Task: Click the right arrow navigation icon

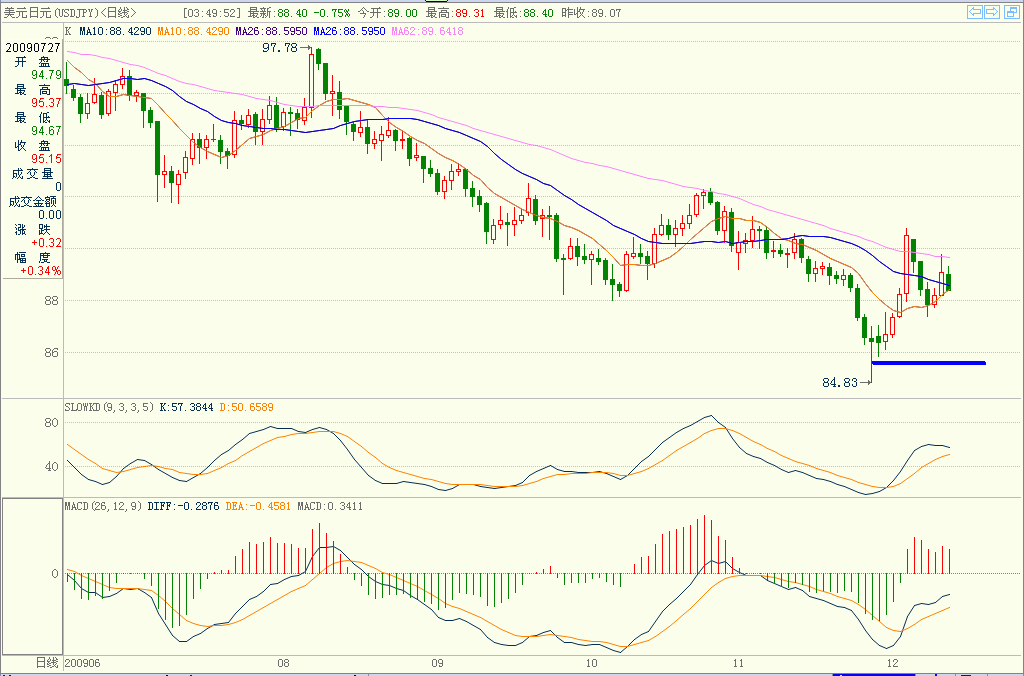Action: click(992, 12)
